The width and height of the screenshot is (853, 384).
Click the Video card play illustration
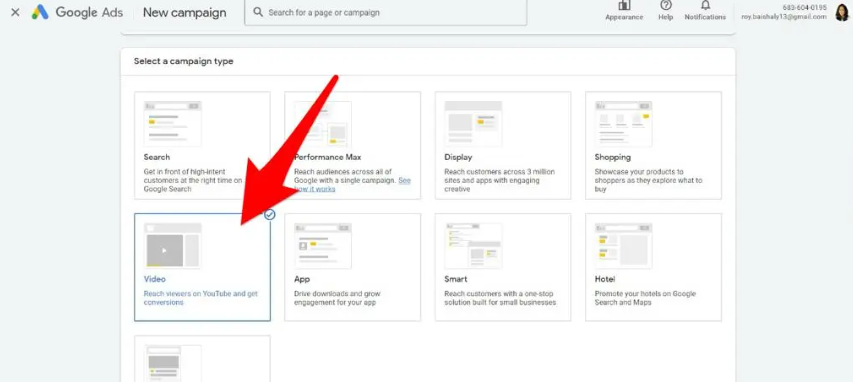pyautogui.click(x=172, y=246)
